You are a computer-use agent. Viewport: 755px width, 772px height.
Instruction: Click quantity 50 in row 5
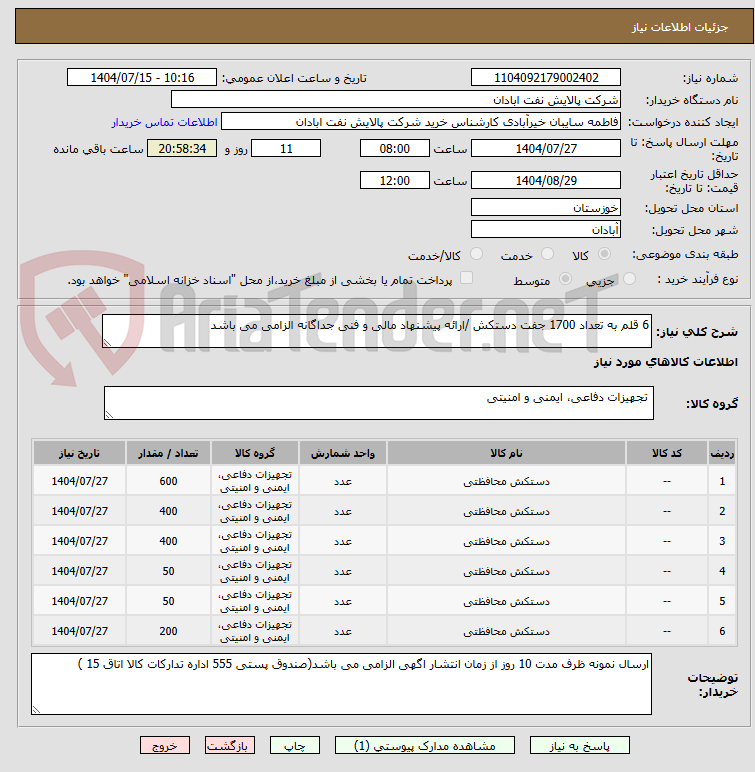pyautogui.click(x=168, y=601)
